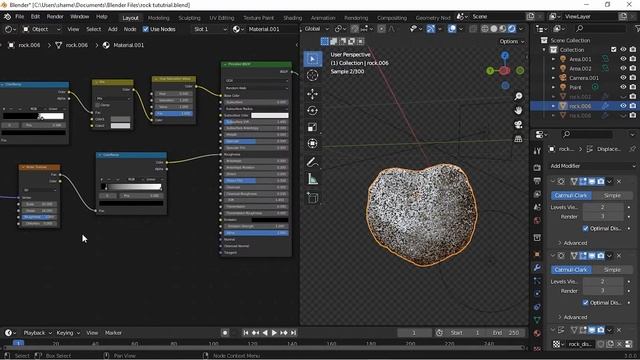640x360 pixels.
Task: Open the Playback dropdown in timeline
Action: pos(37,333)
